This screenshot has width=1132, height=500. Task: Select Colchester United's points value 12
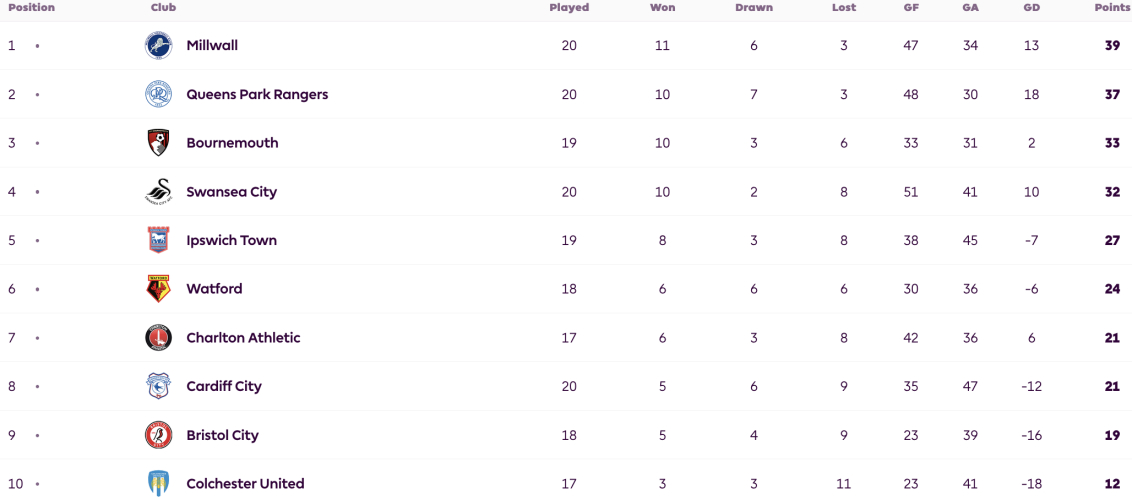coord(1113,483)
